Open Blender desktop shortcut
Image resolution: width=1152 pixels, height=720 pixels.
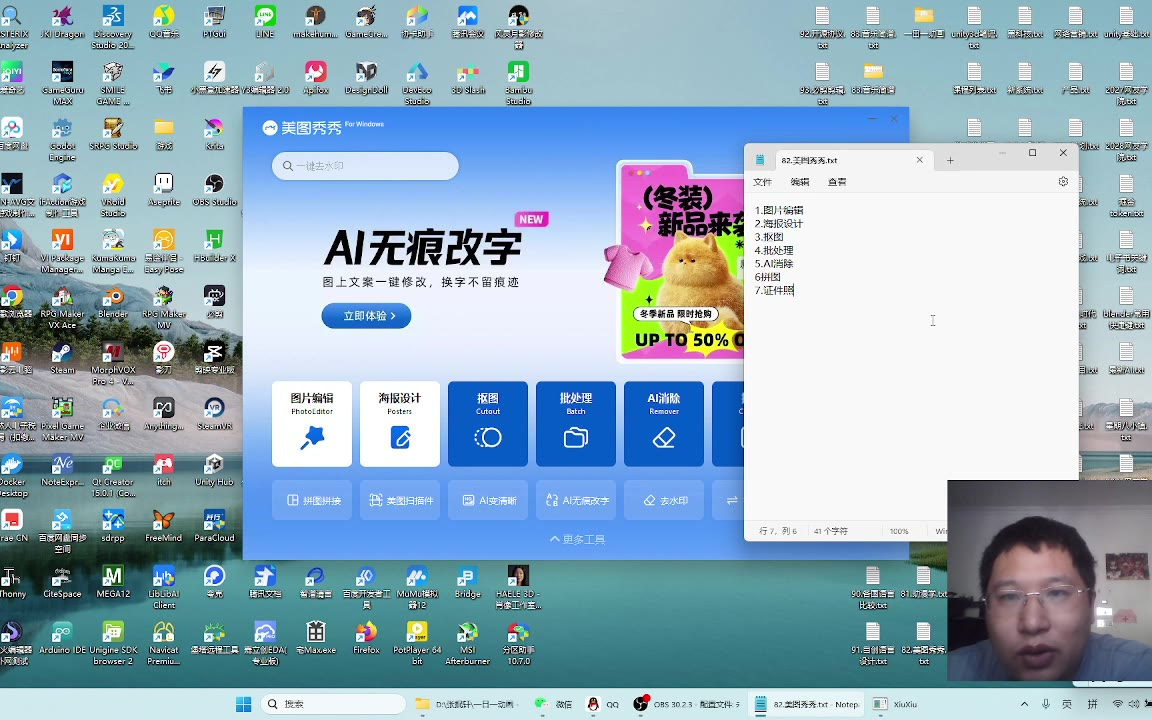113,300
